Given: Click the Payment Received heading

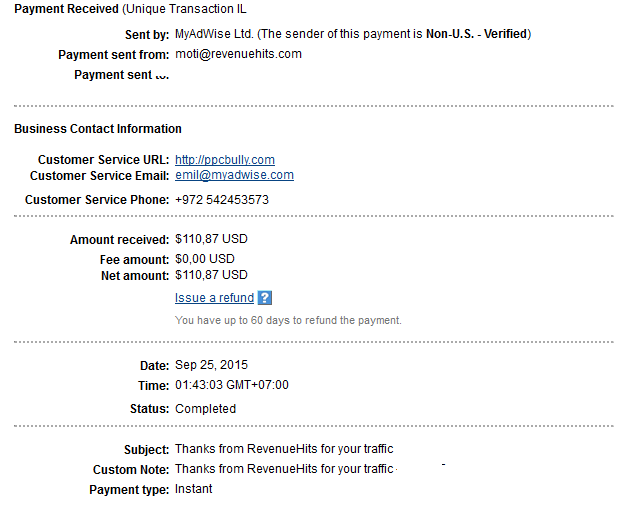Looking at the screenshot, I should pyautogui.click(x=66, y=9).
